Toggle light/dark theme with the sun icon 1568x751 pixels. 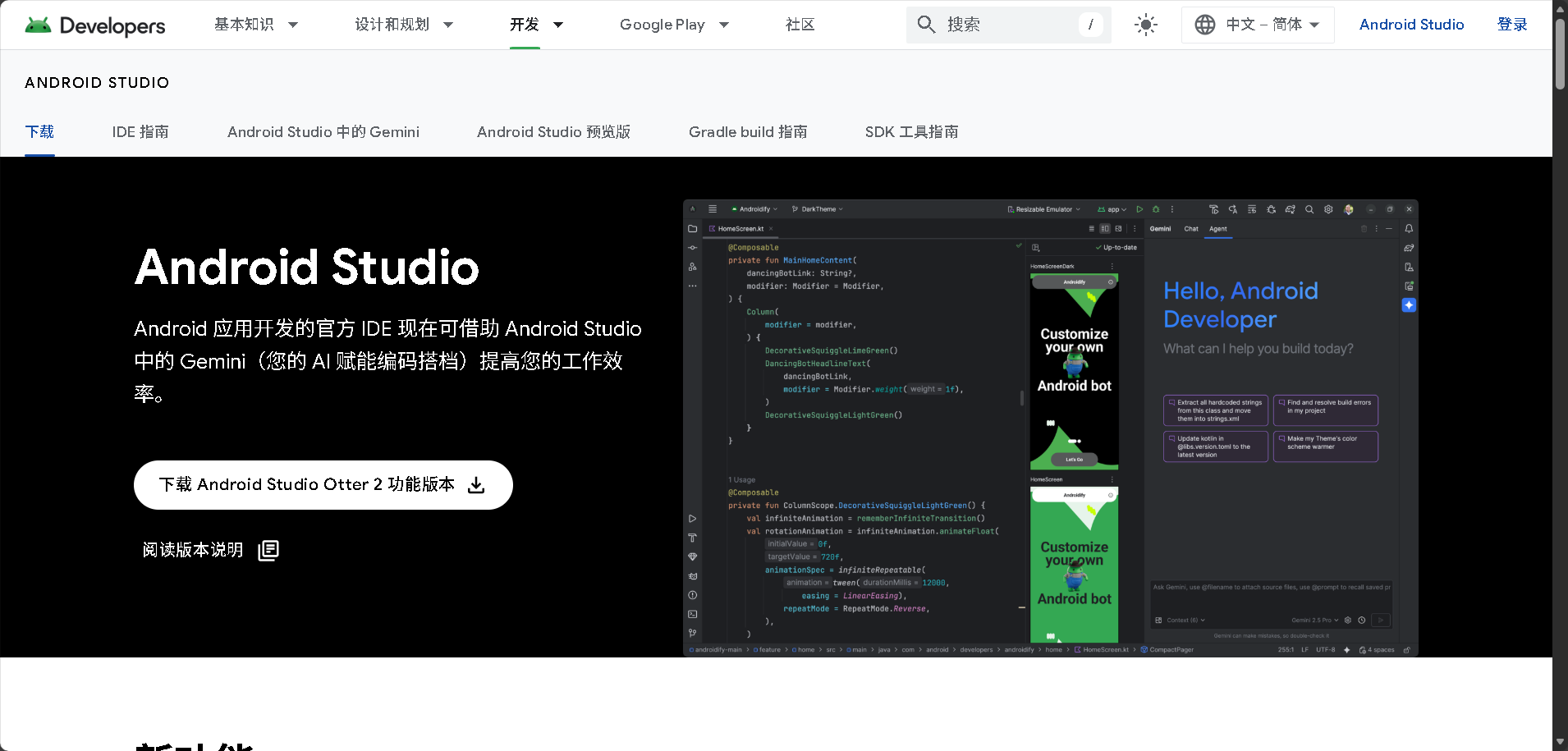point(1145,25)
